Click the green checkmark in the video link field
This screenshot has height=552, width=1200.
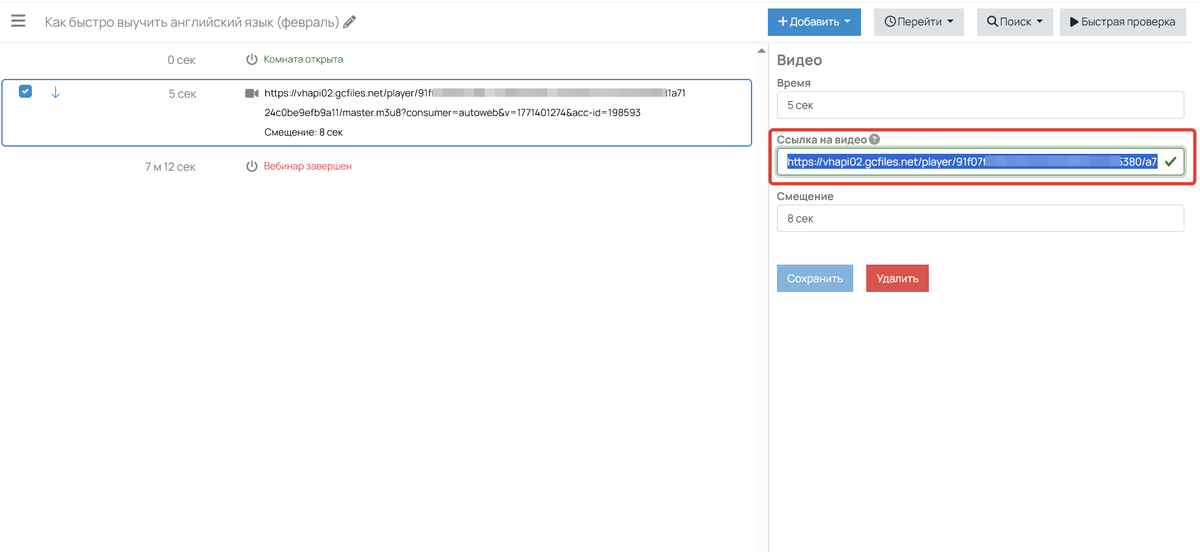pyautogui.click(x=1170, y=161)
